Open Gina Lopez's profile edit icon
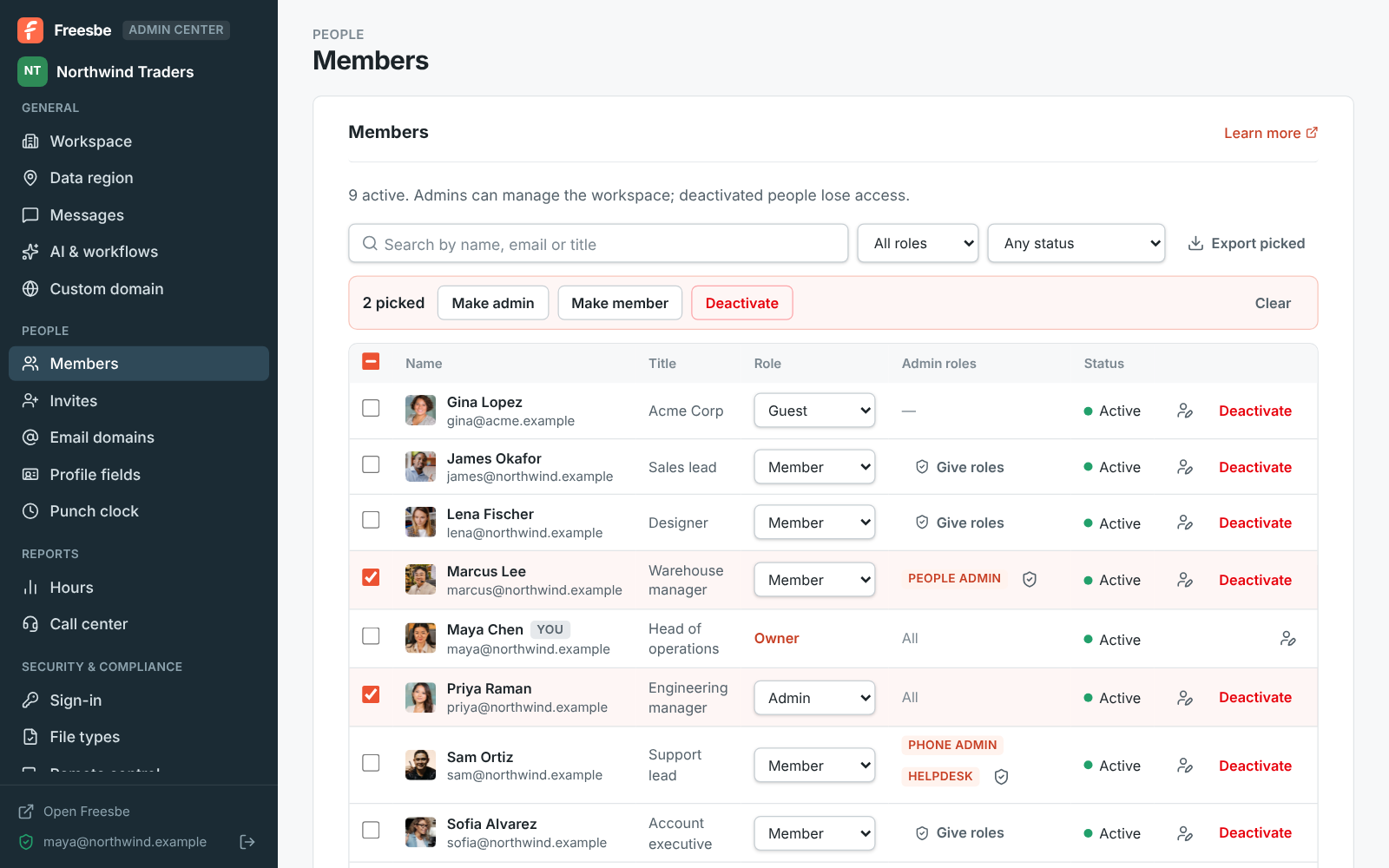 tap(1185, 411)
